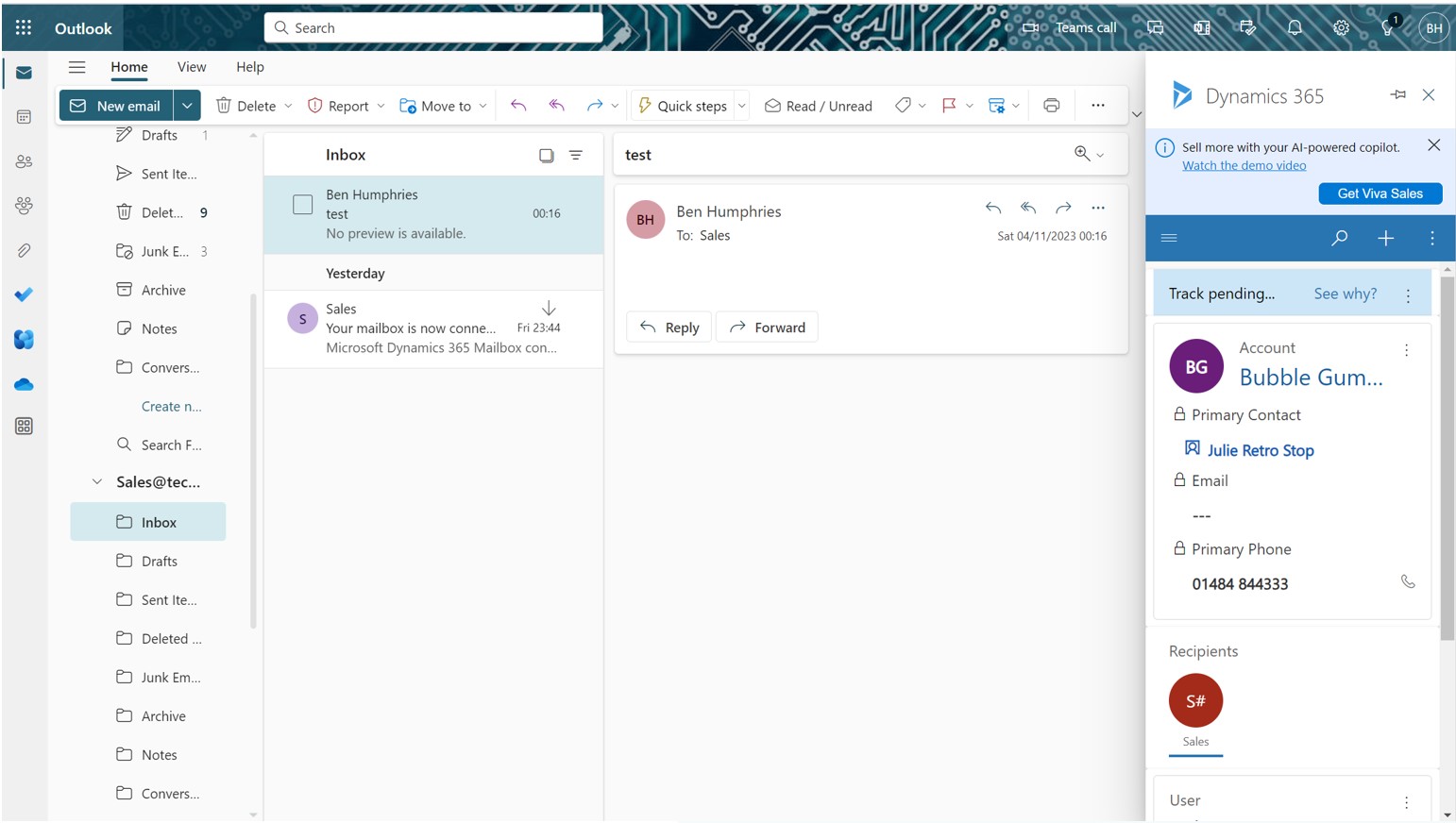Viewport: 1456px width, 823px height.
Task: Collapse the ribbon with the chevron
Action: click(x=1137, y=114)
